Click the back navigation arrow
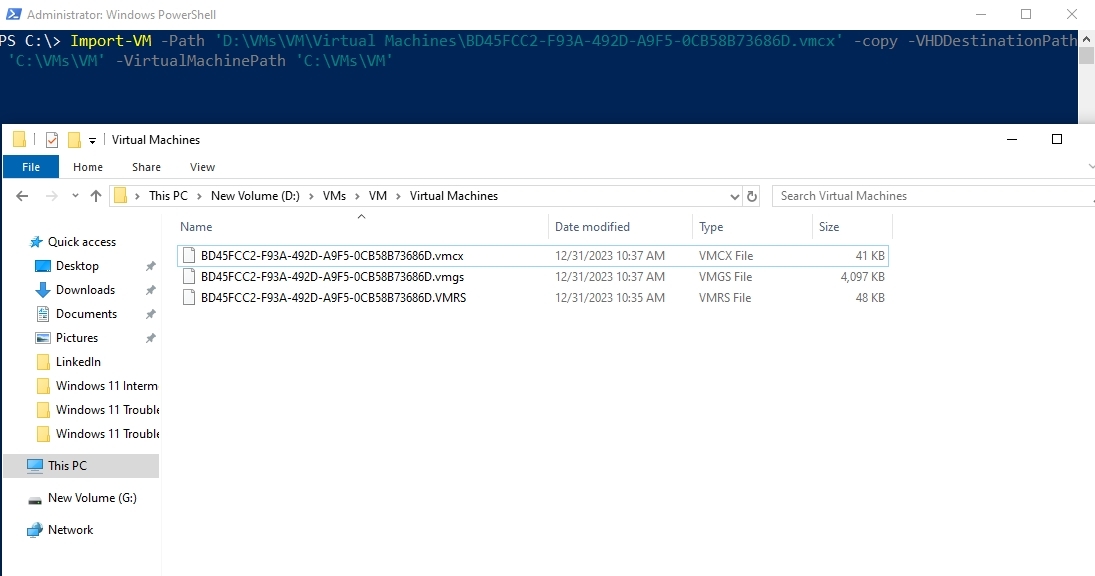This screenshot has width=1095, height=576. click(22, 195)
